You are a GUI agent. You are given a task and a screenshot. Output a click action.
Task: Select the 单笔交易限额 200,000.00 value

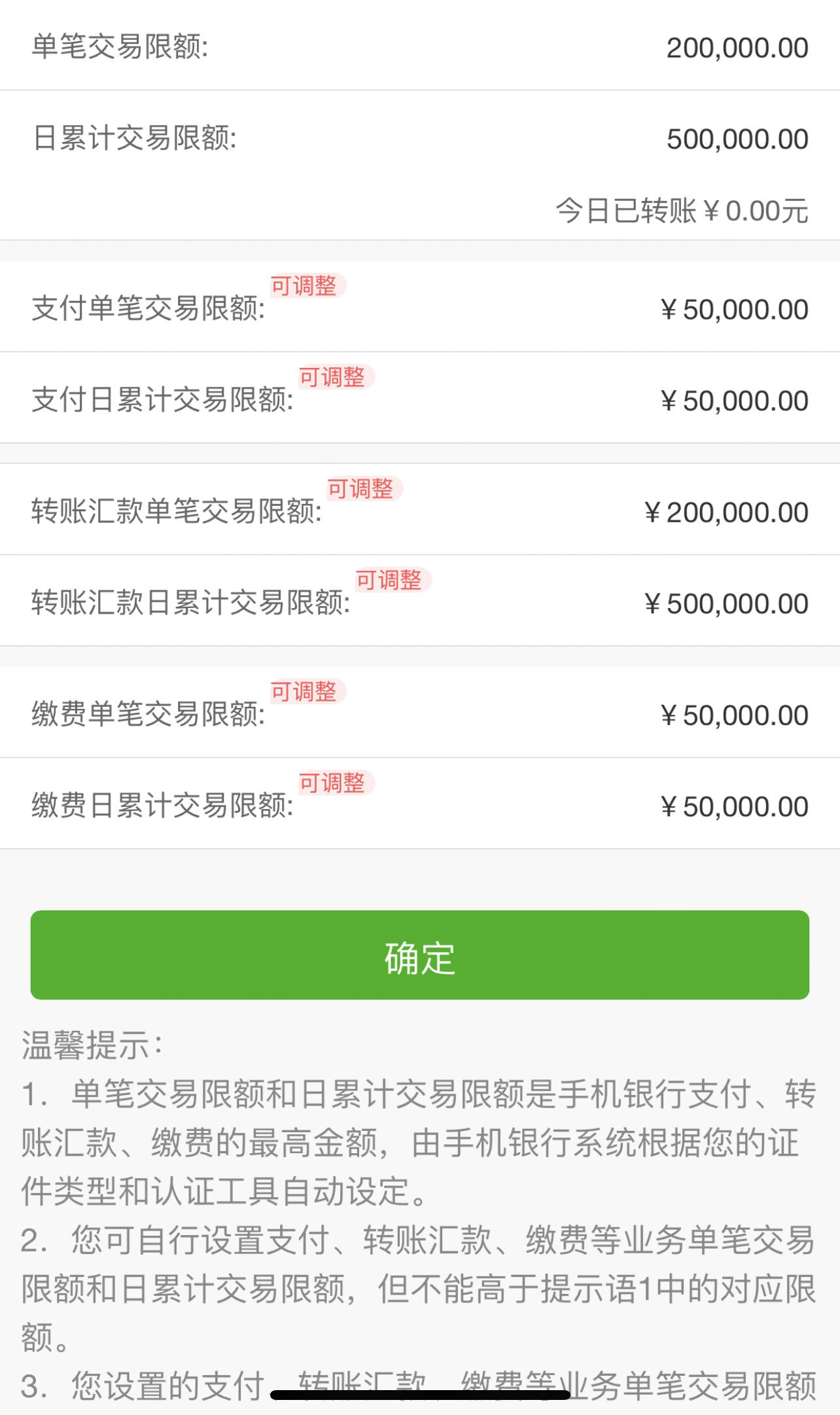tap(737, 48)
